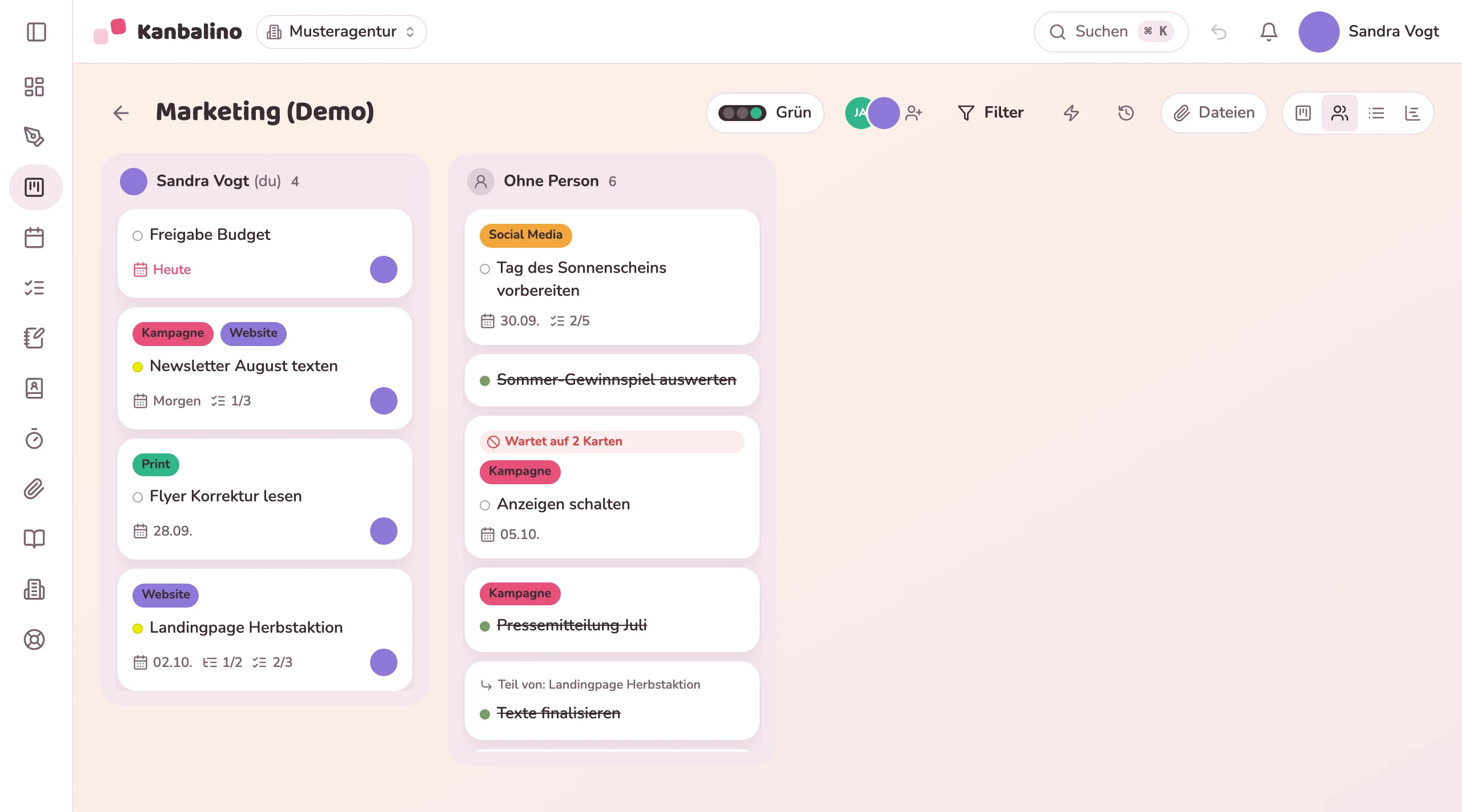Click the orange Social Media label
The height and width of the screenshot is (812, 1462).
(525, 235)
